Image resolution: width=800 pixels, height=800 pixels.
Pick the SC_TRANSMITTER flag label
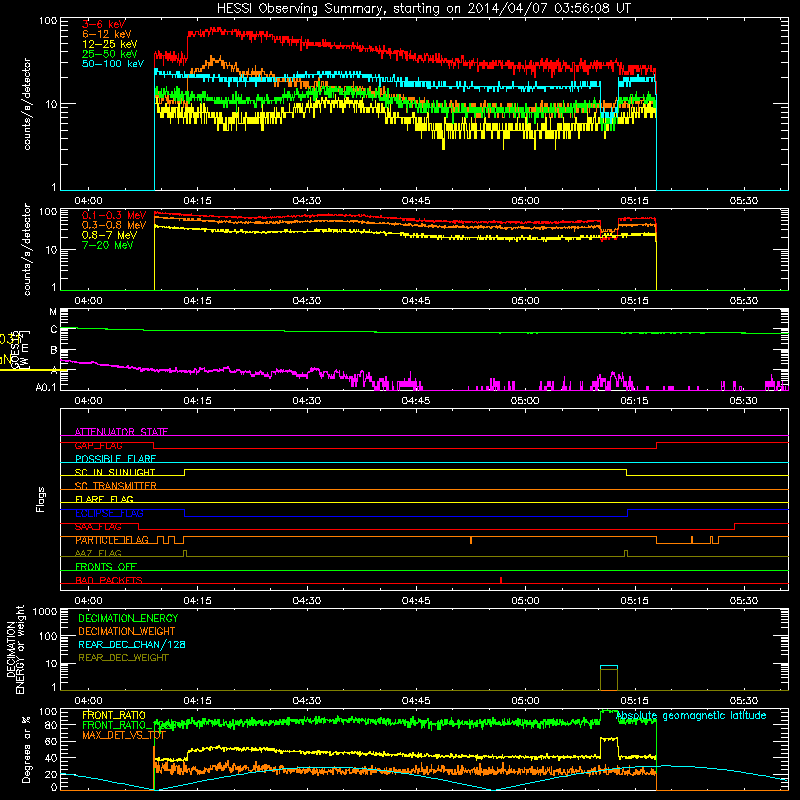[115, 486]
